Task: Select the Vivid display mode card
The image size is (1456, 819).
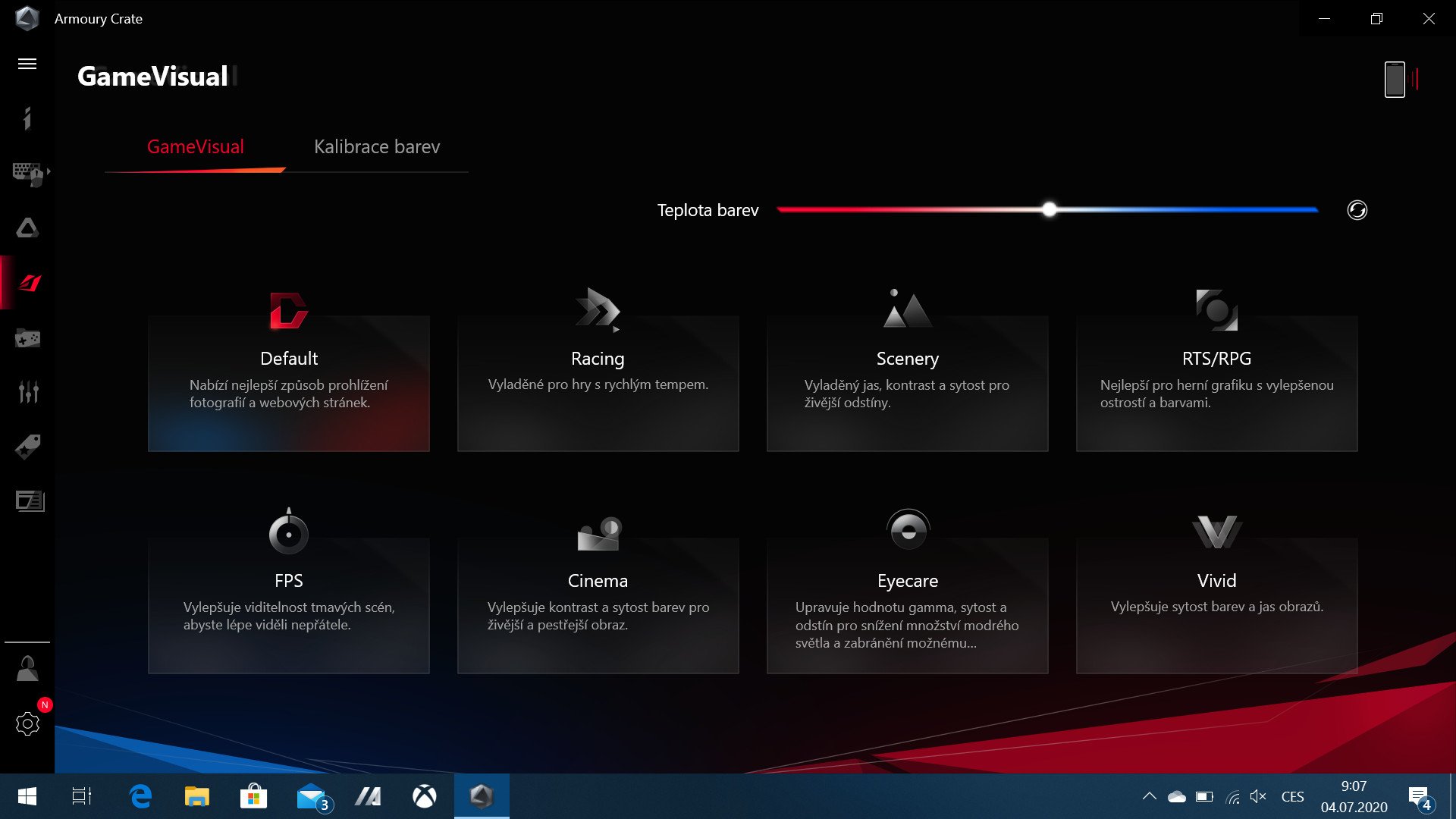Action: pyautogui.click(x=1217, y=605)
